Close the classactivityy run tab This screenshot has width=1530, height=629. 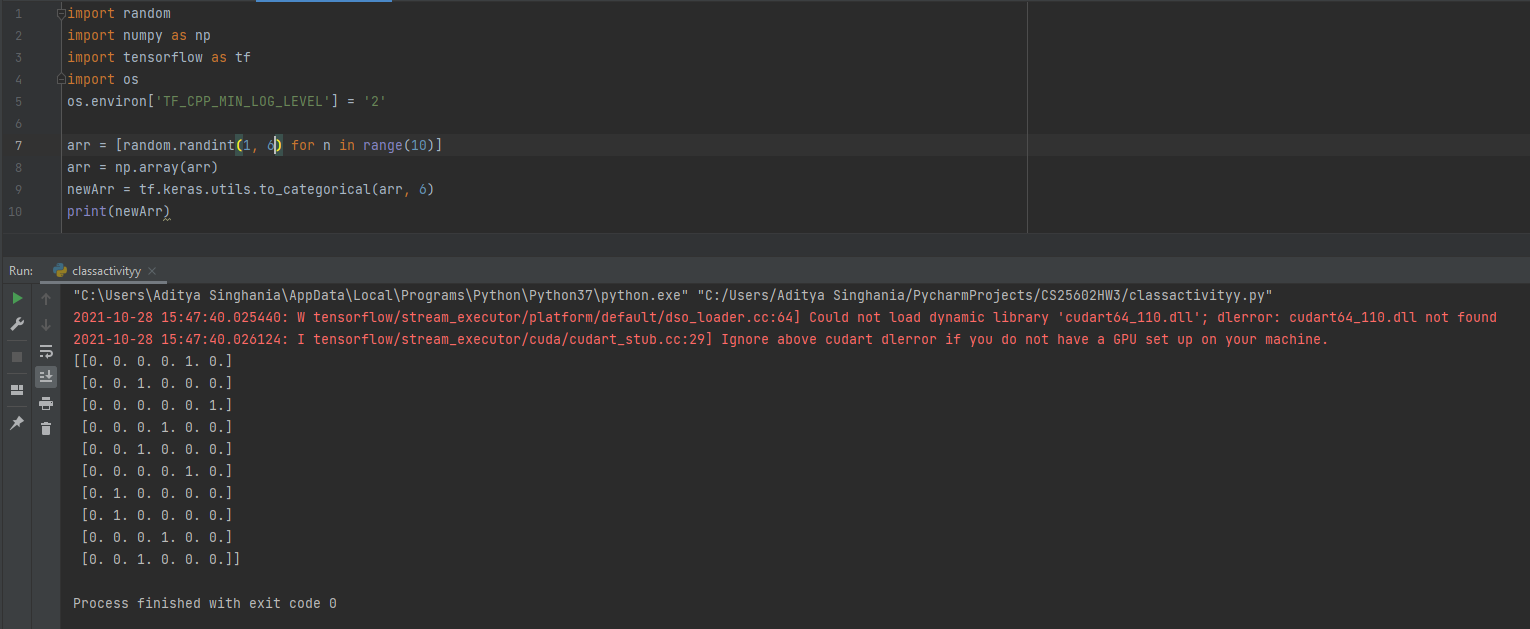pos(151,272)
